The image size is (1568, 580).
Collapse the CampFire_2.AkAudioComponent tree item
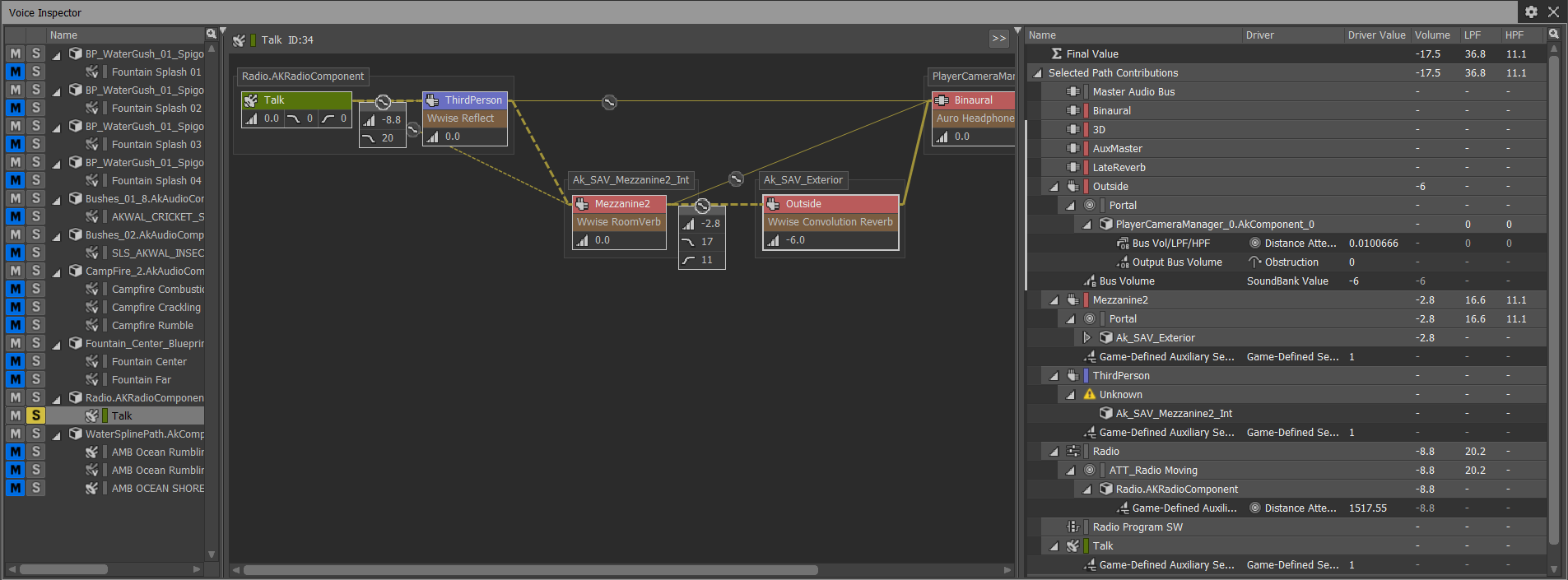57,272
